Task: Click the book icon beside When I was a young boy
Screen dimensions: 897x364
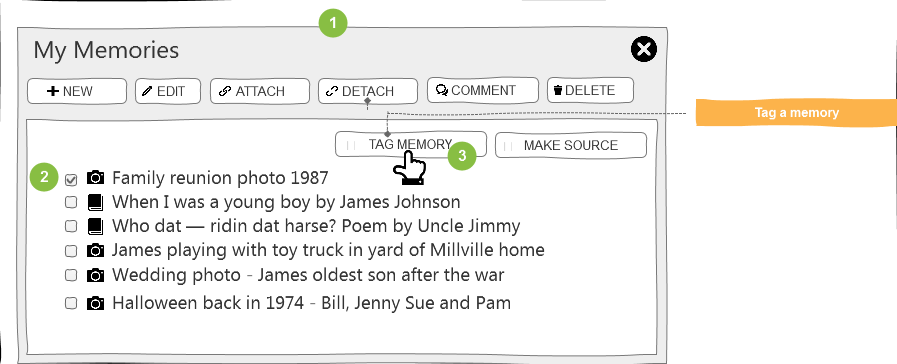Action: (96, 202)
